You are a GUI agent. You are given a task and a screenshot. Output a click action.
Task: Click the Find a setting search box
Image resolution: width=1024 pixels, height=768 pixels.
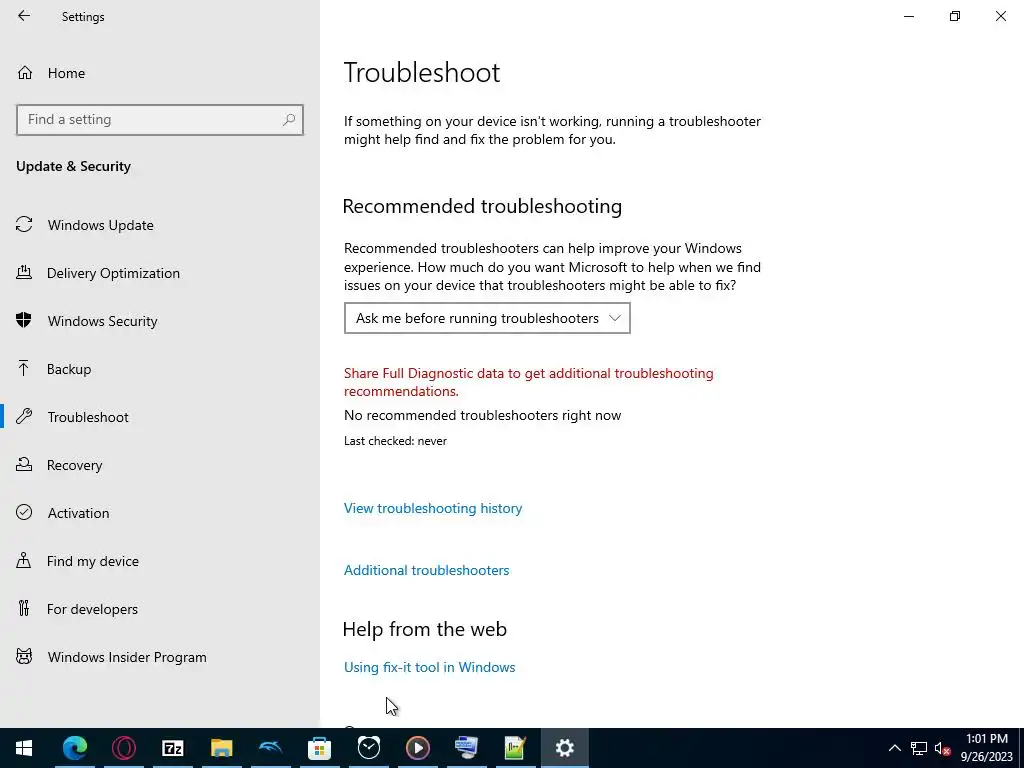(160, 120)
